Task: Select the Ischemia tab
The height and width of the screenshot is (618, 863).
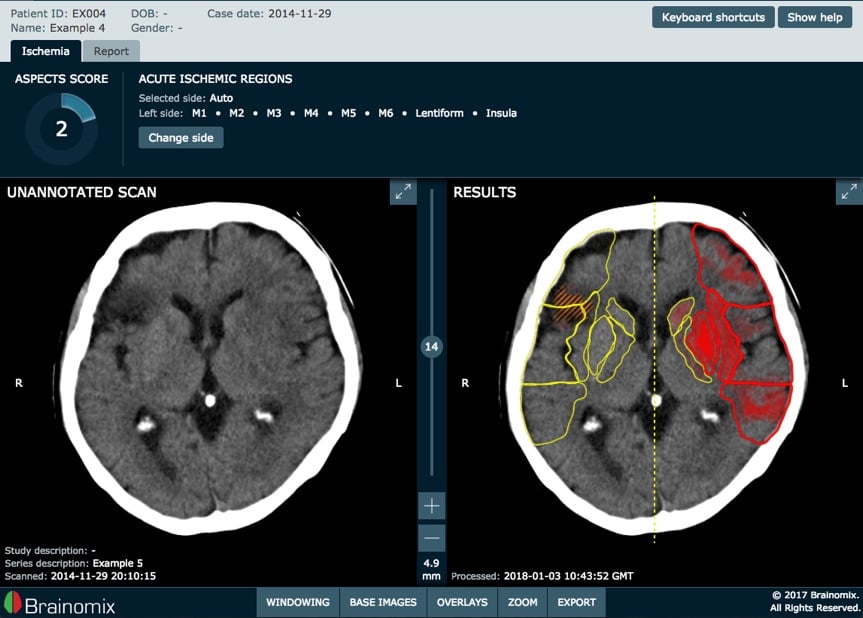Action: pos(46,51)
